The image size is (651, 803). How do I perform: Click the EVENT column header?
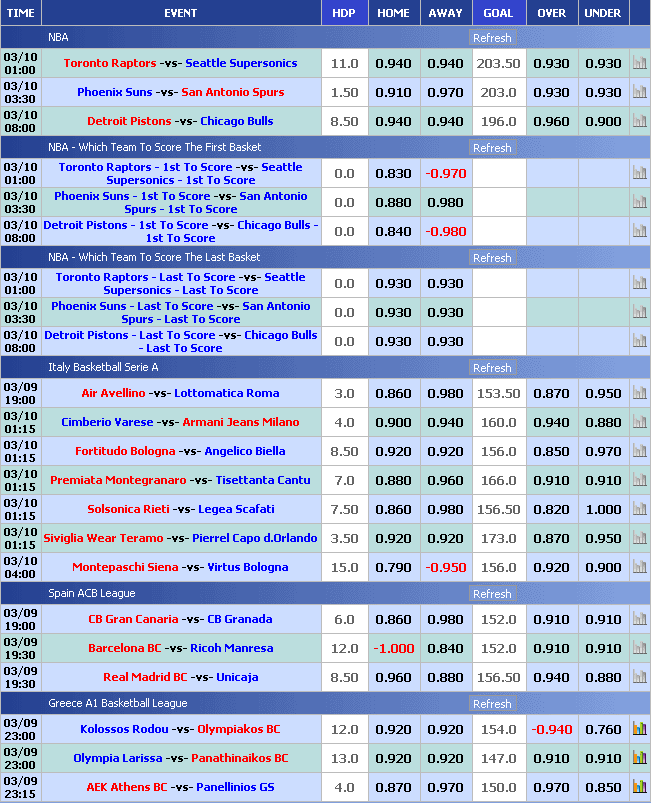point(181,13)
